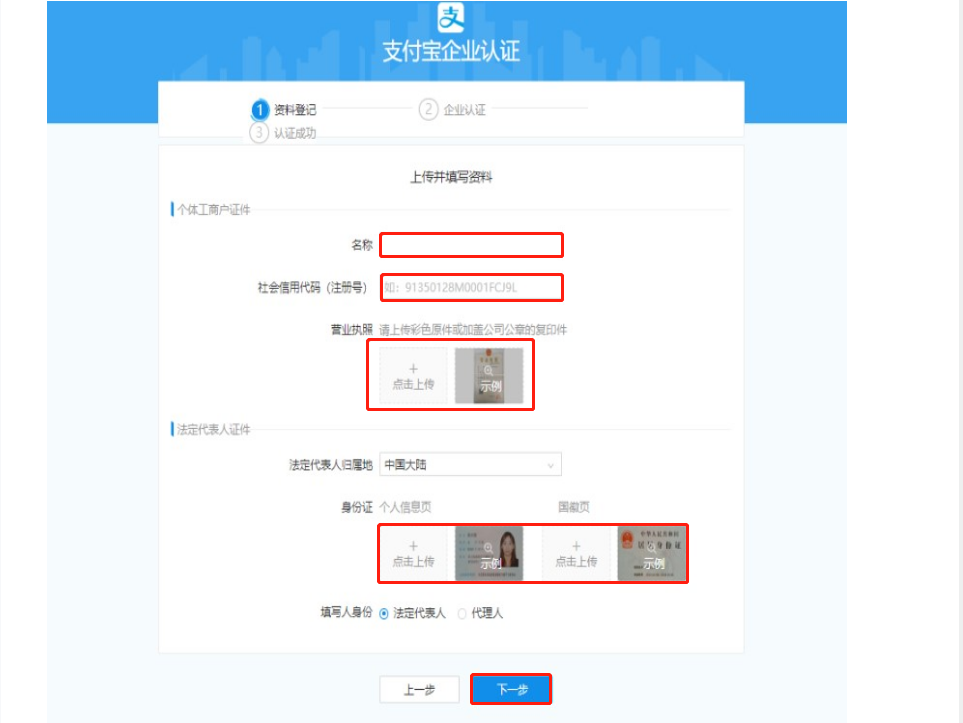Click the 支付宝企业认证 title text
The image size is (963, 723).
coord(451,51)
